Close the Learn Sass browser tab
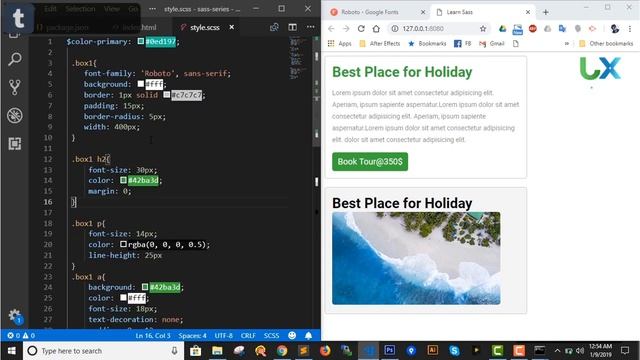This screenshot has height=360, width=640. coord(528,12)
